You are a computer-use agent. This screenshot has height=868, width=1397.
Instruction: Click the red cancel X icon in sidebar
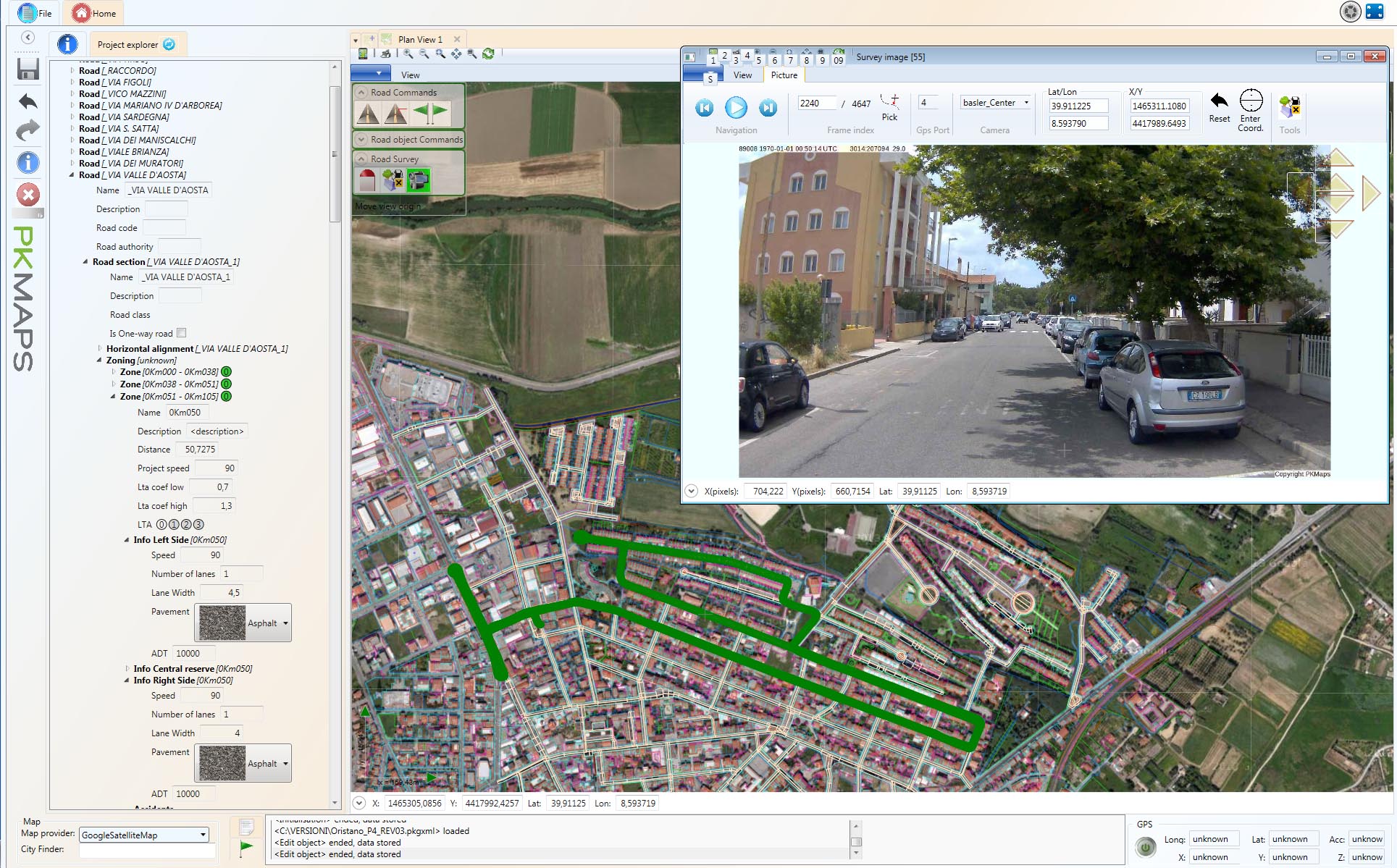coord(28,195)
